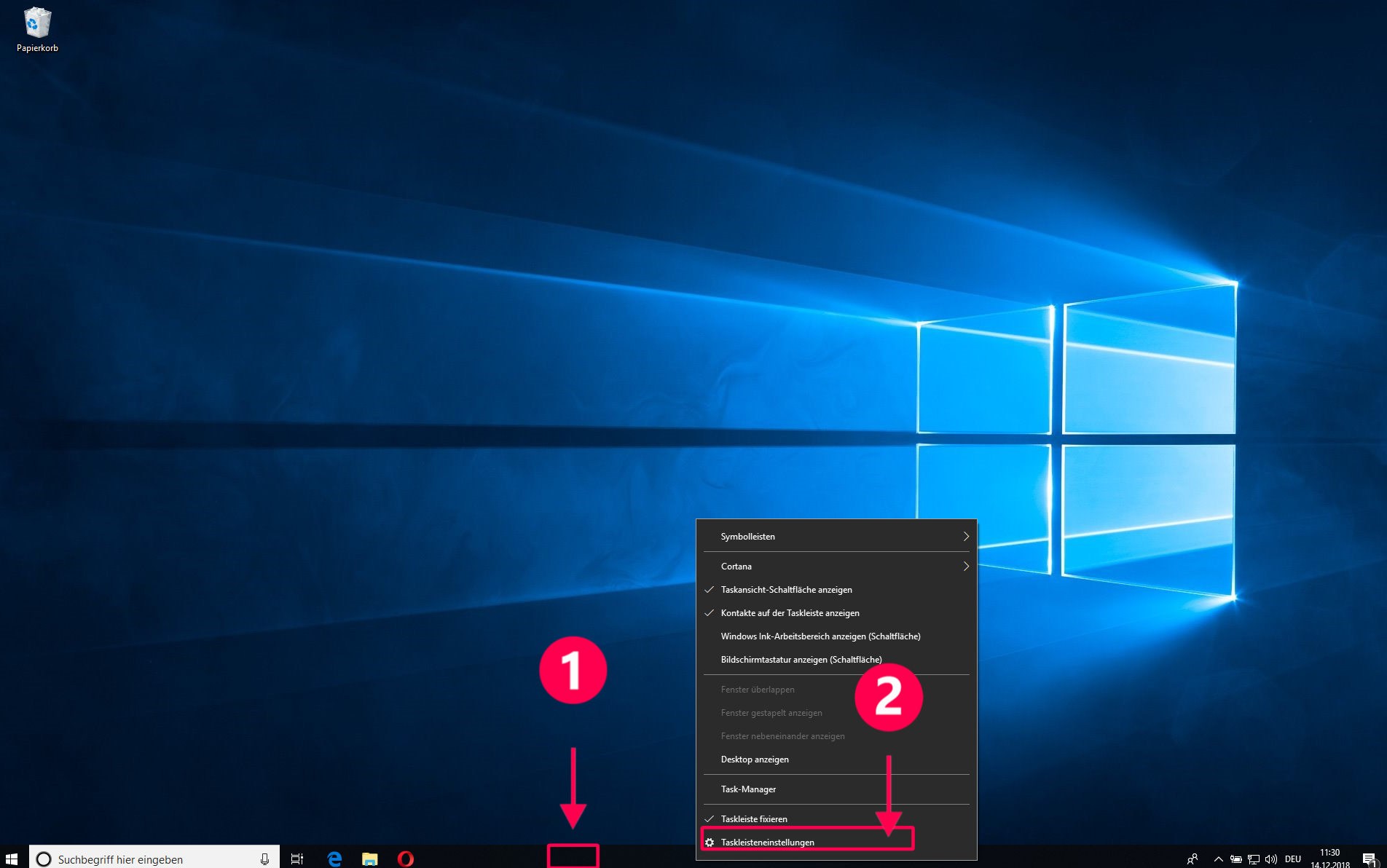Toggle Taskansicht-Schaltfläche anzeigen

coord(836,590)
